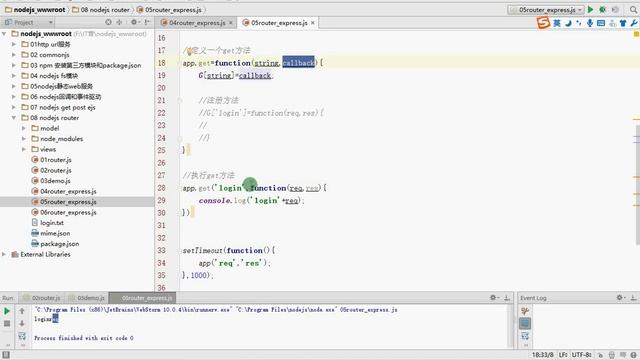This screenshot has height=360, width=640.
Task: Open the Sogou skin shirt icon
Action: click(623, 23)
